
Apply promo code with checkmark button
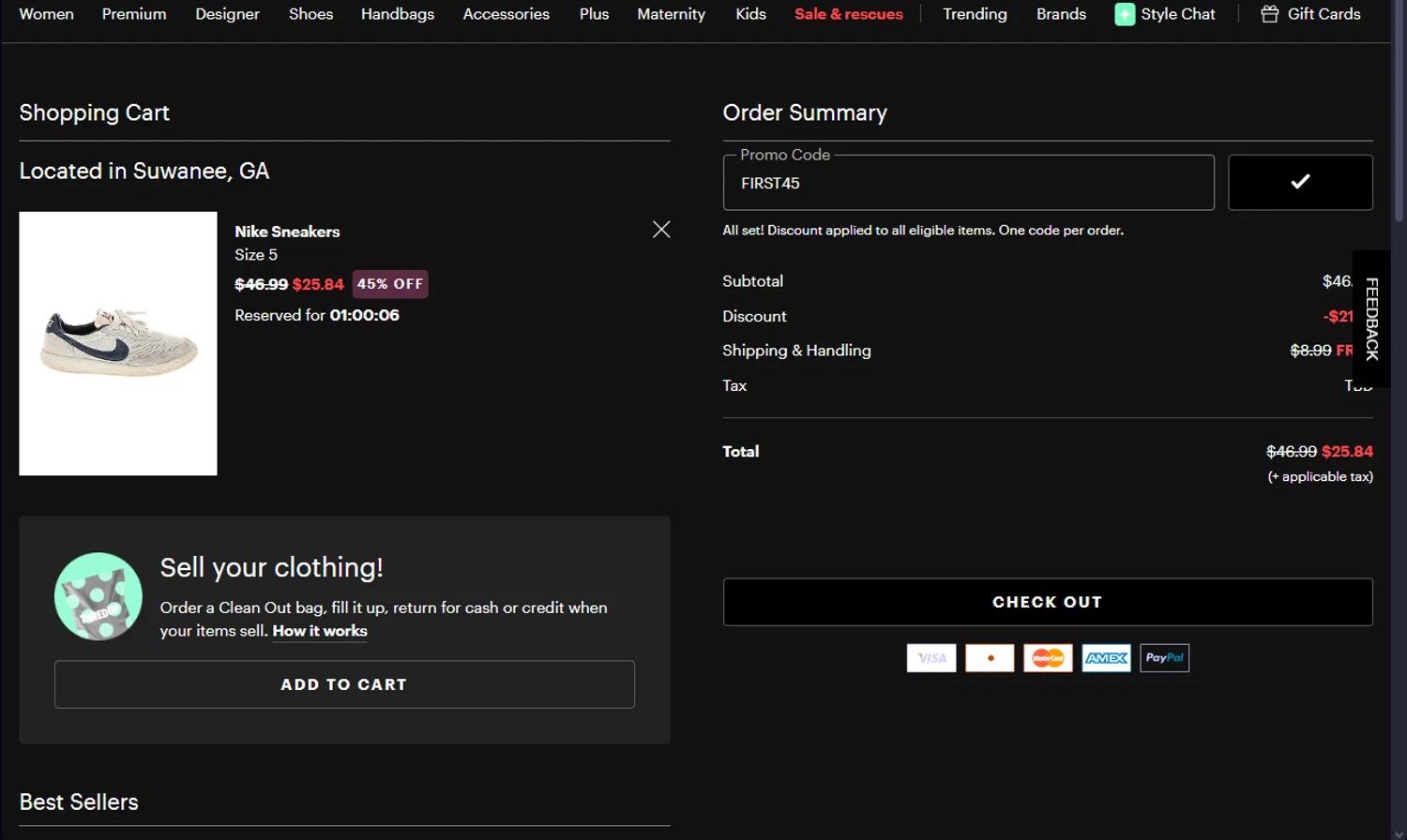[1300, 182]
